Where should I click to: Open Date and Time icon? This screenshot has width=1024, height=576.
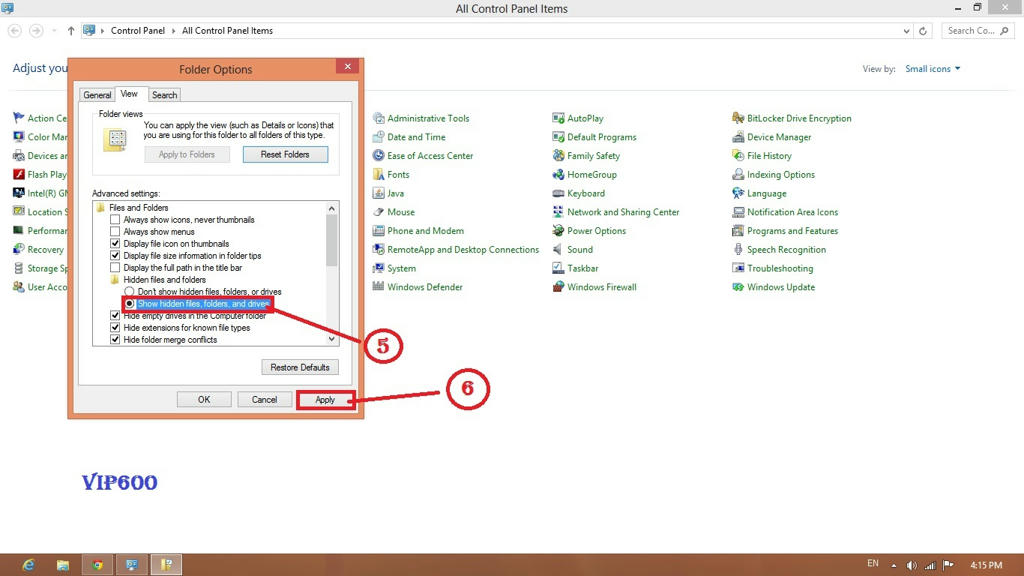(378, 137)
